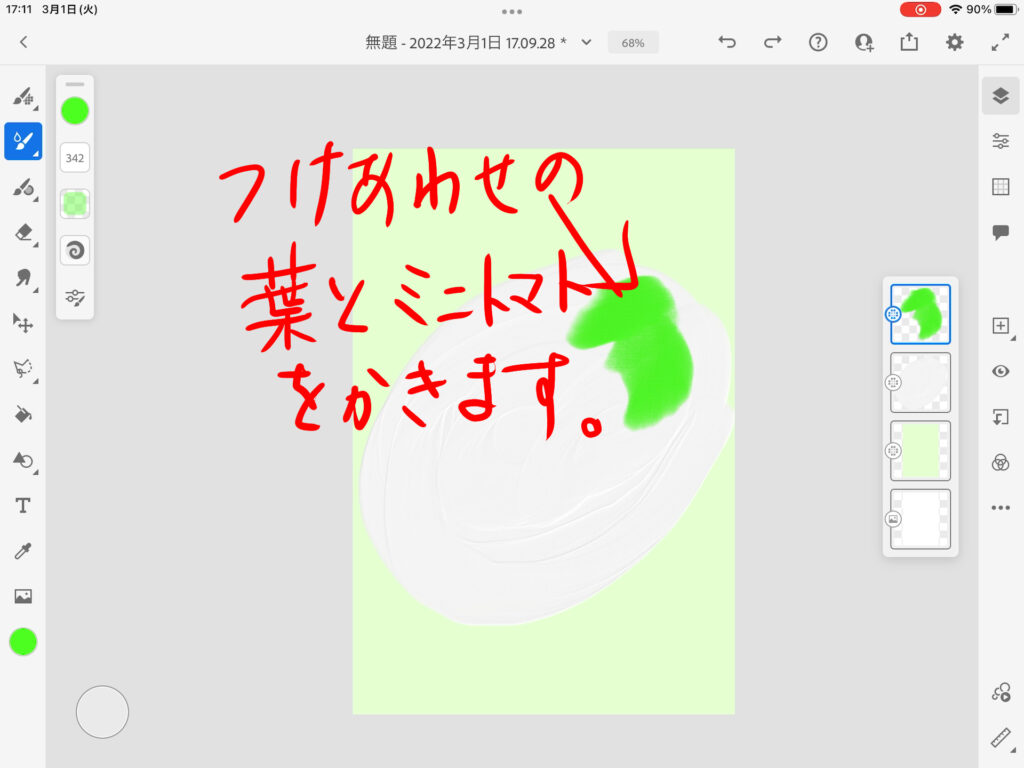Activate the eyedropper tool
This screenshot has width=1024, height=768.
22,551
